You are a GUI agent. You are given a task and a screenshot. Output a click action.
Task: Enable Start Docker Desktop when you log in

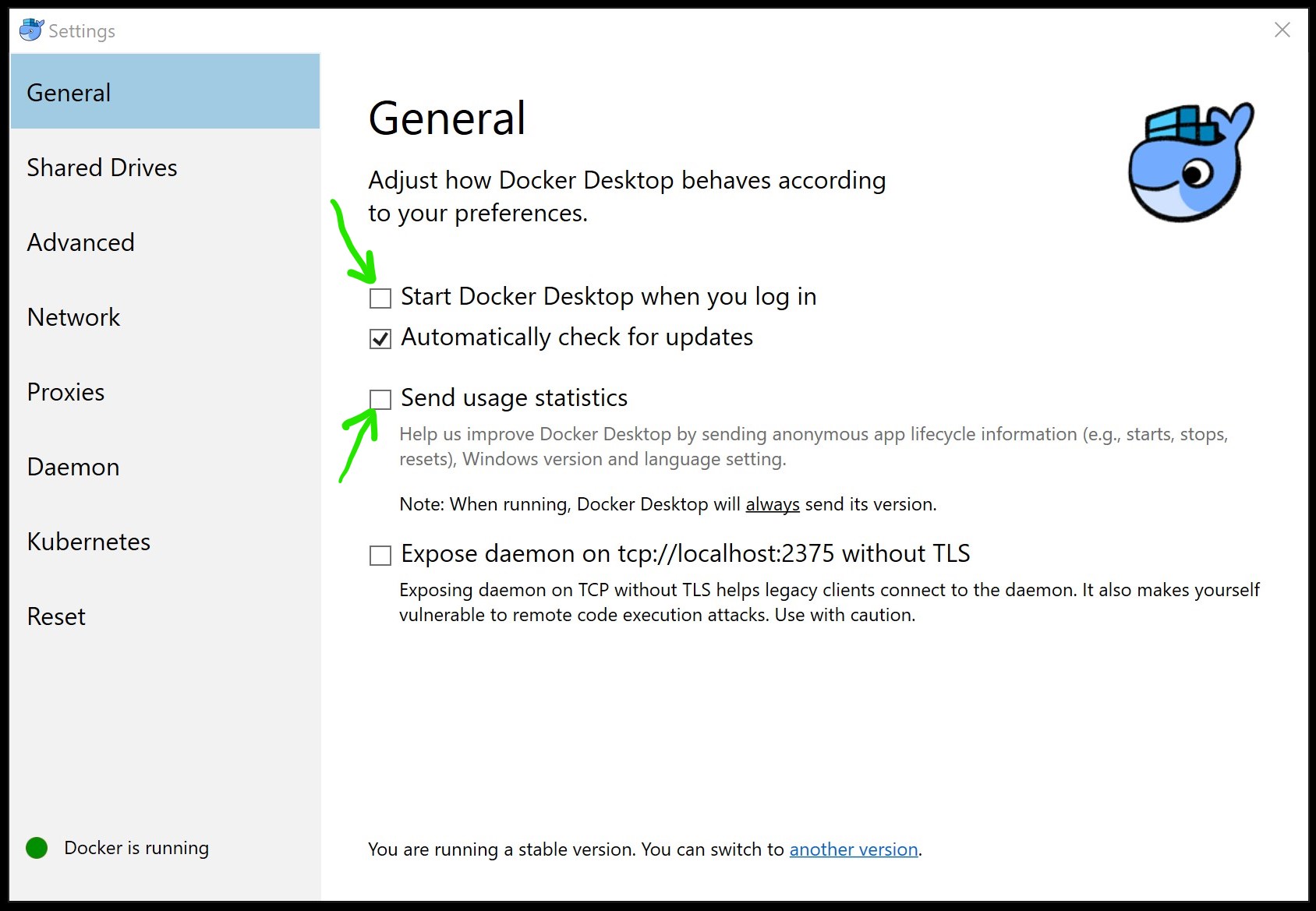click(x=380, y=298)
